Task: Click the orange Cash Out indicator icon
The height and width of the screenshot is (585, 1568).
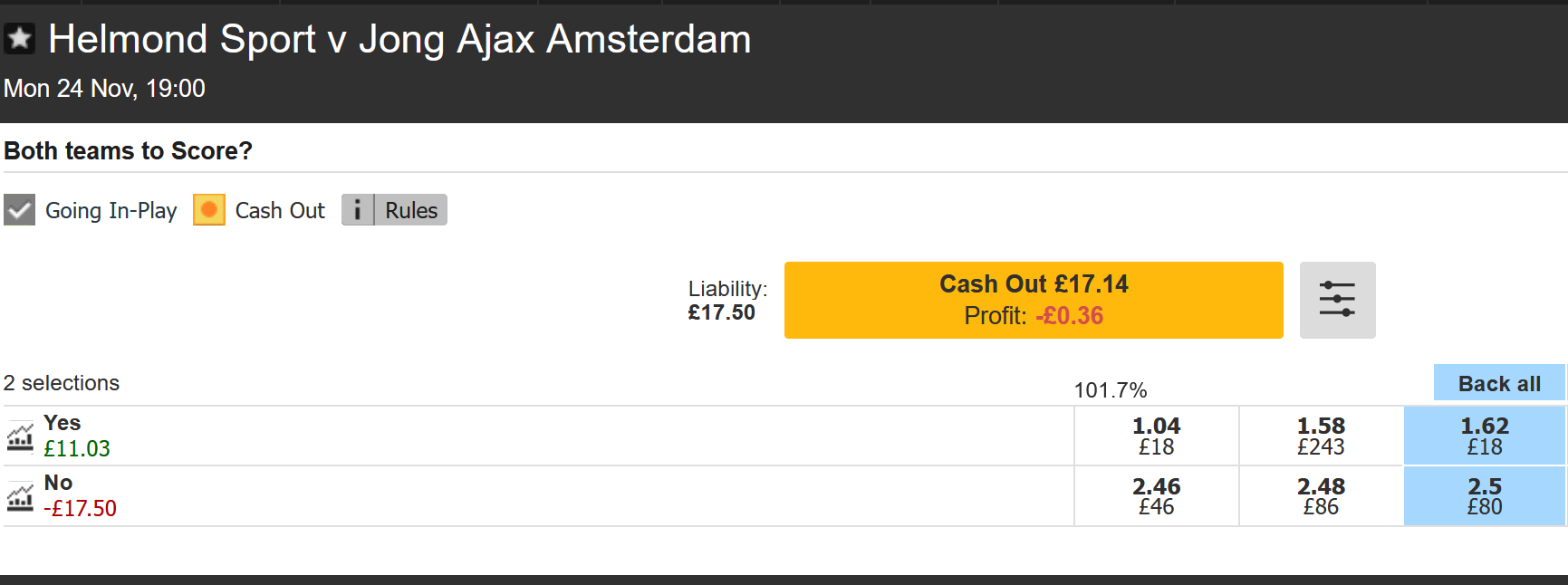Action: [x=209, y=210]
